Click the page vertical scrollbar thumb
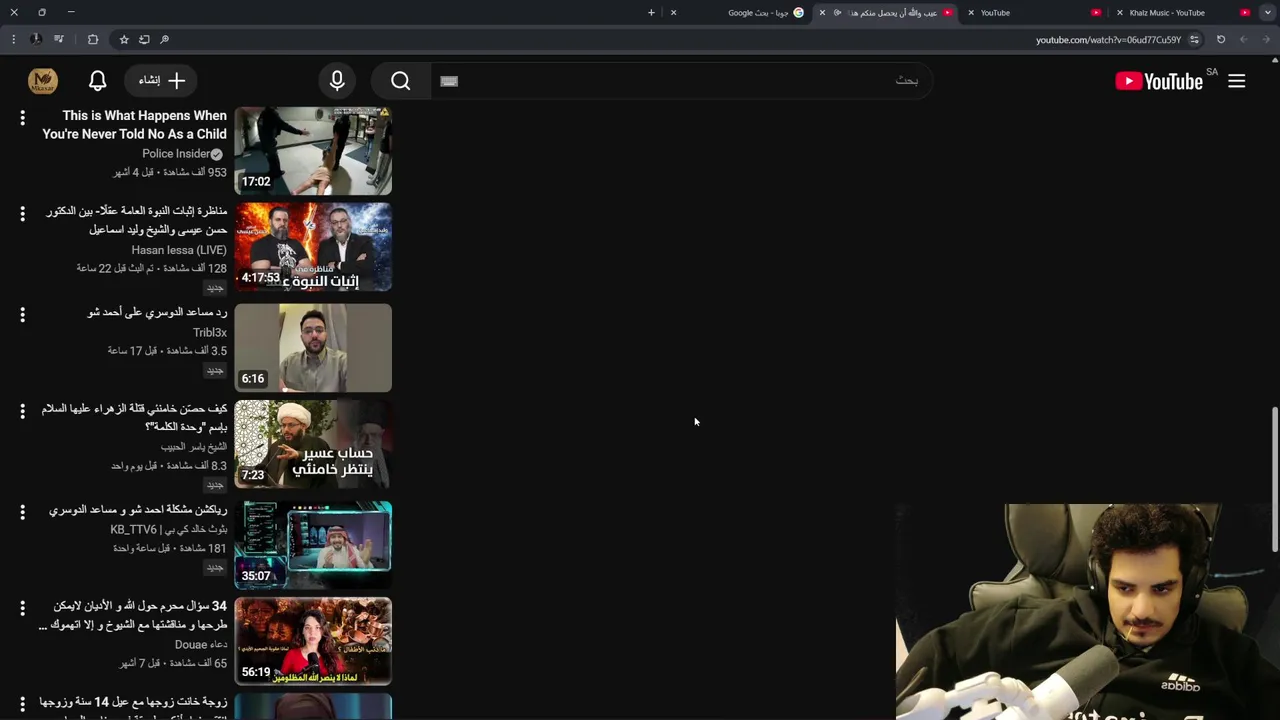The width and height of the screenshot is (1280, 720). [1274, 479]
